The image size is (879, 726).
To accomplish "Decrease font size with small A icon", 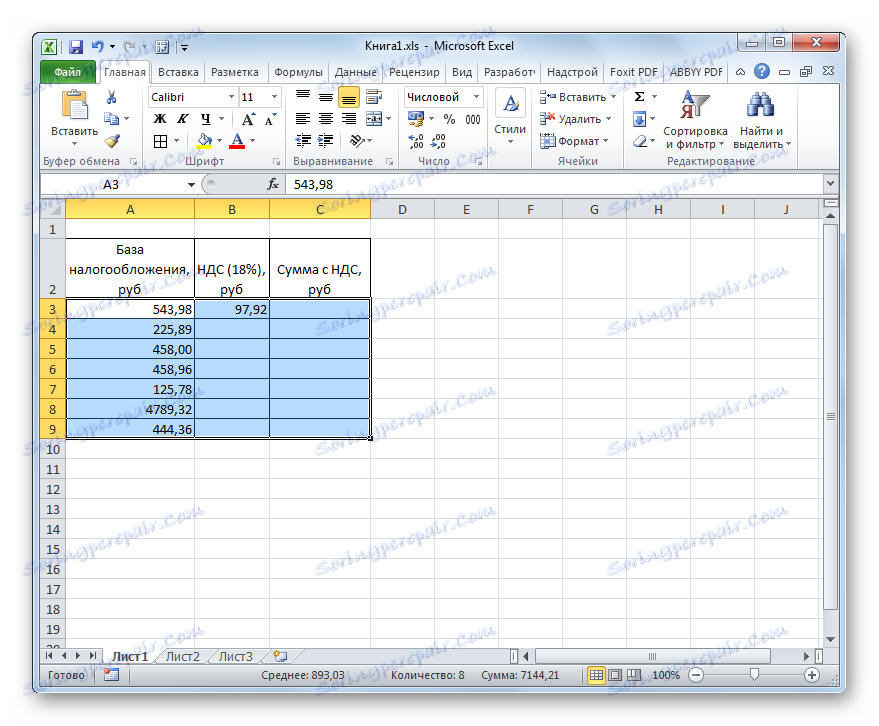I will [271, 119].
